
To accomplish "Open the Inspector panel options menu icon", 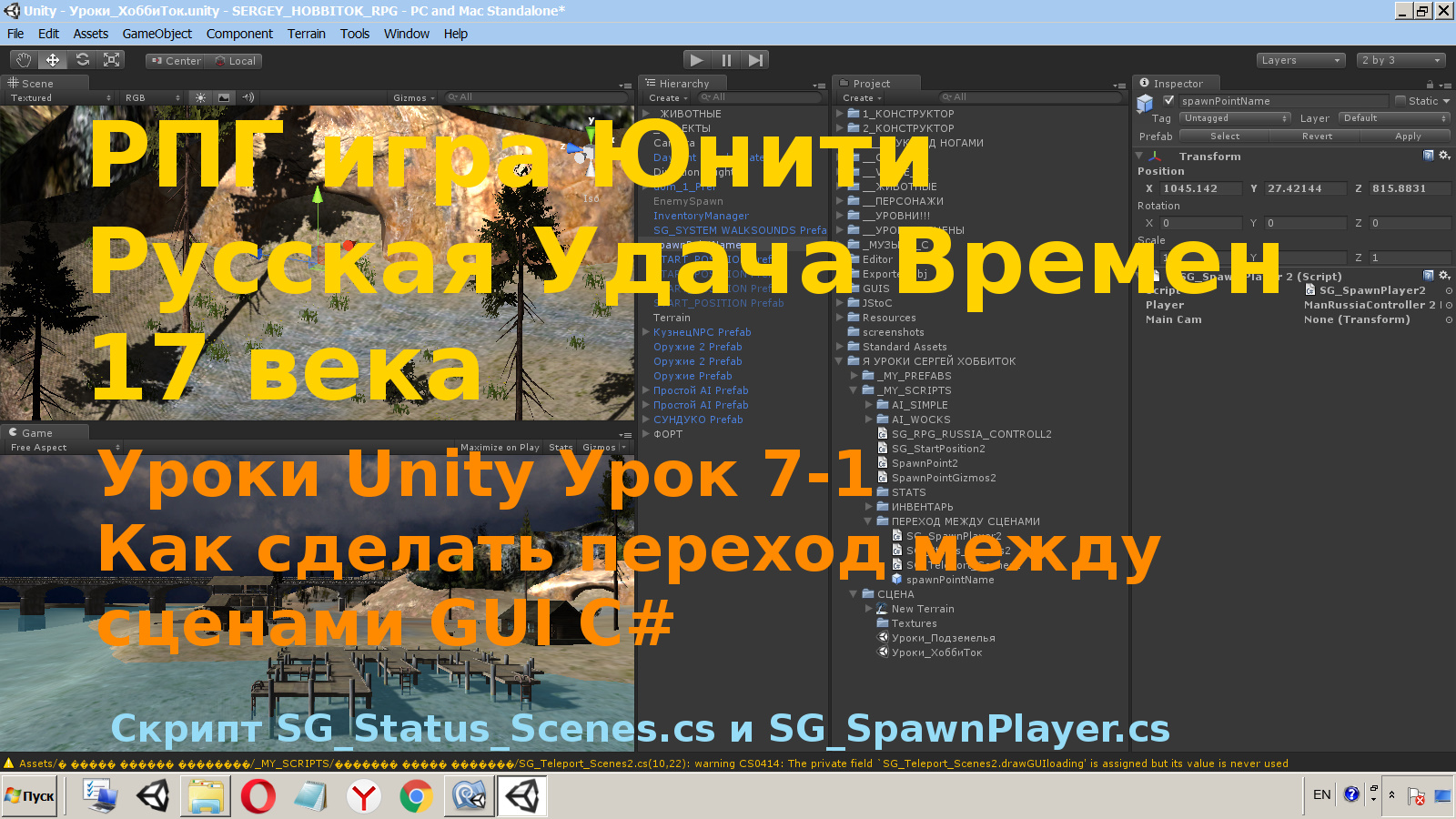I will (1445, 85).
